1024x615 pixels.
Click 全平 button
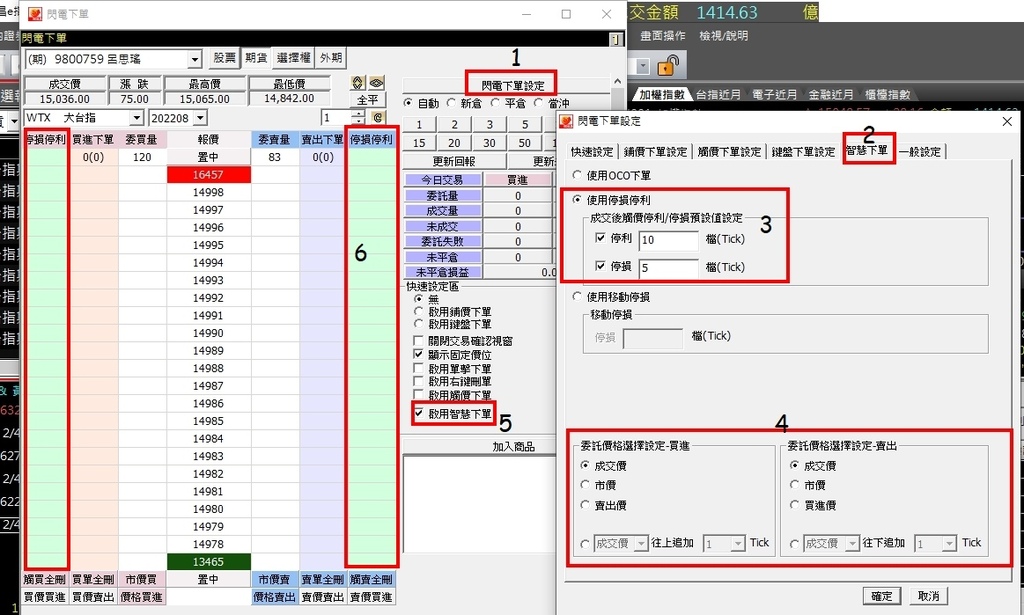368,100
